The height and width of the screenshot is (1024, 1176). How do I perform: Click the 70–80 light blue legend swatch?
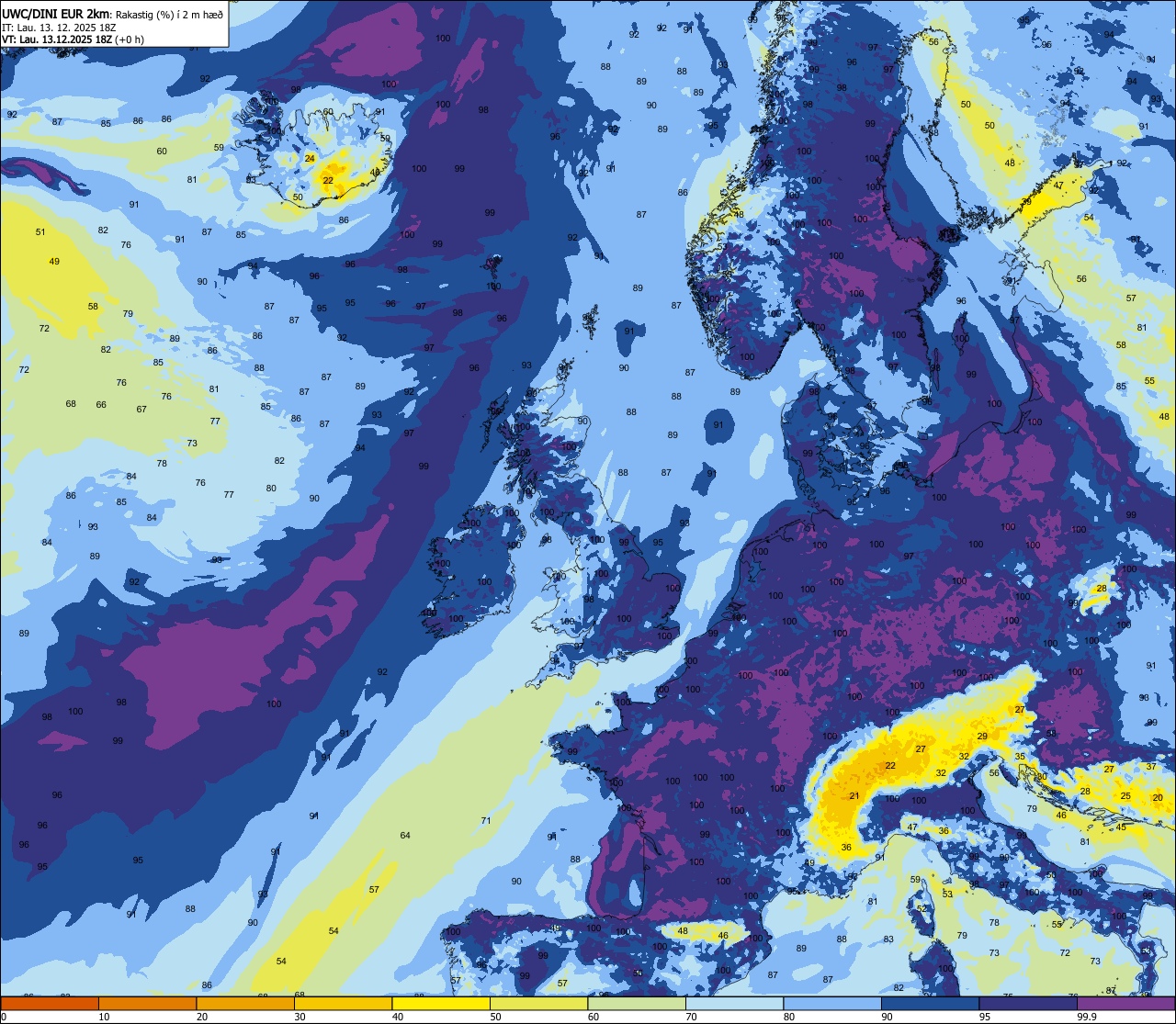click(734, 1003)
